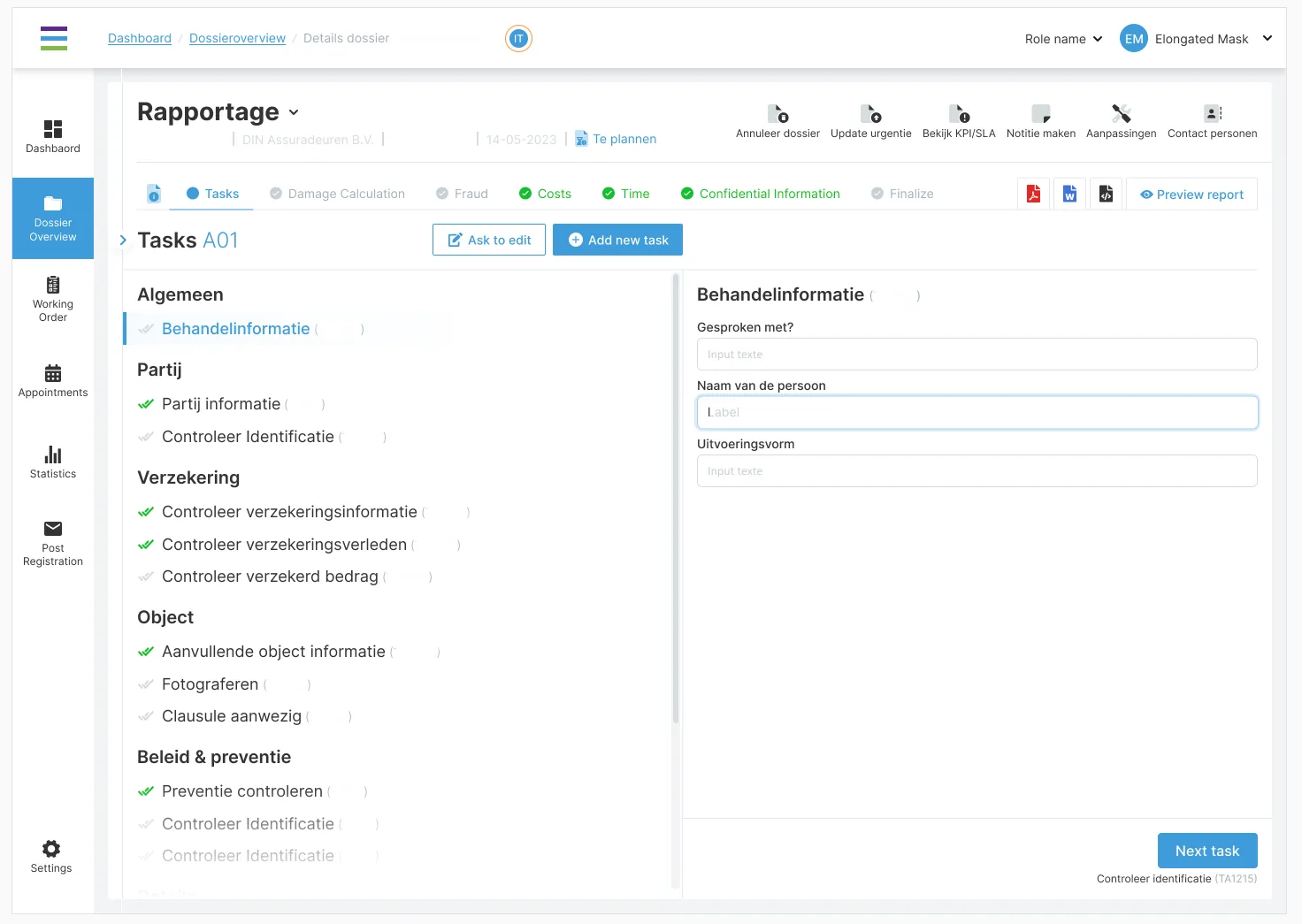The image size is (1302, 924).
Task: Click the Annuleer dossier icon
Action: pyautogui.click(x=777, y=114)
